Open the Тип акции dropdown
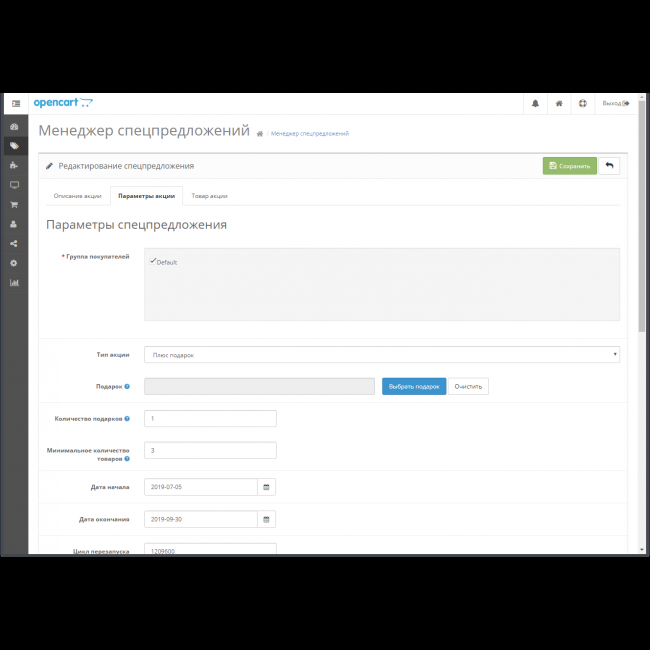Viewport: 650px width, 650px height. pos(382,355)
